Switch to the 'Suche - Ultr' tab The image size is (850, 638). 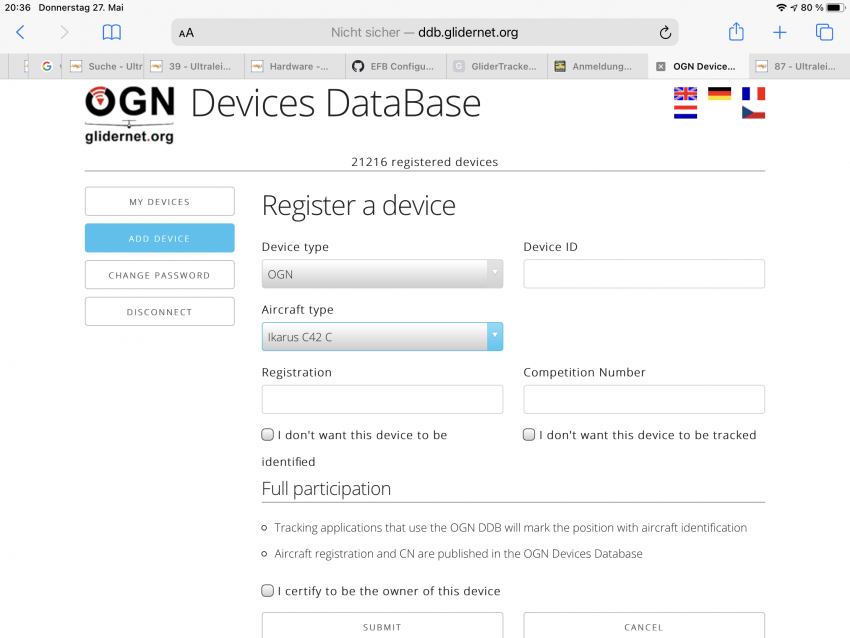[105, 66]
